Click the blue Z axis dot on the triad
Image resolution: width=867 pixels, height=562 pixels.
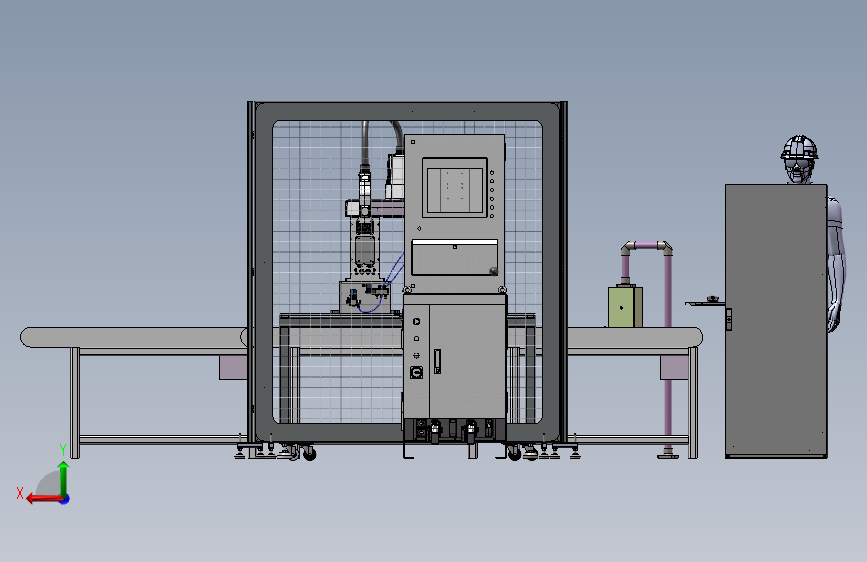(65, 499)
